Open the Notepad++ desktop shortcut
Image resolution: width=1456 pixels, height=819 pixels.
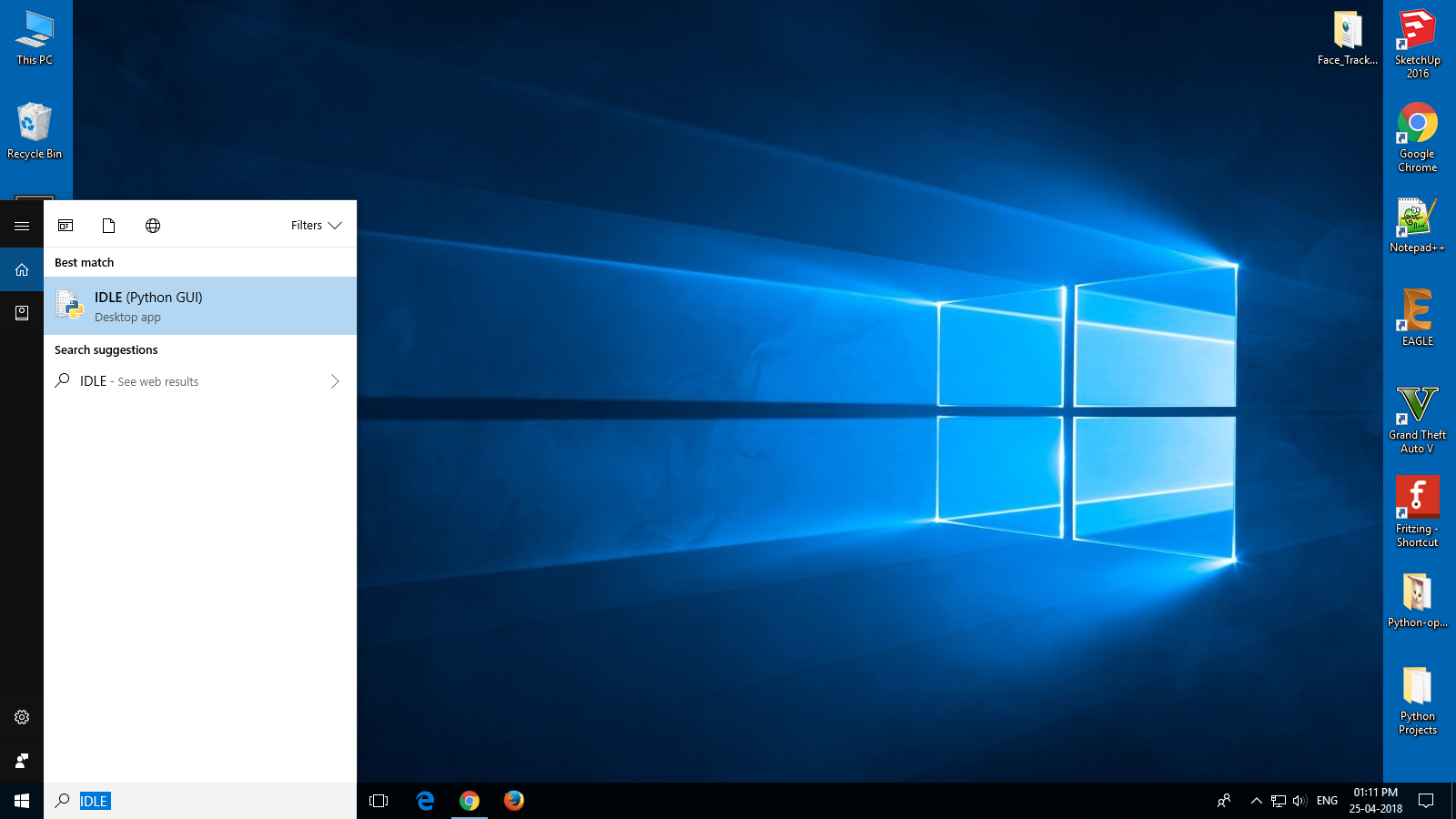coord(1417,226)
